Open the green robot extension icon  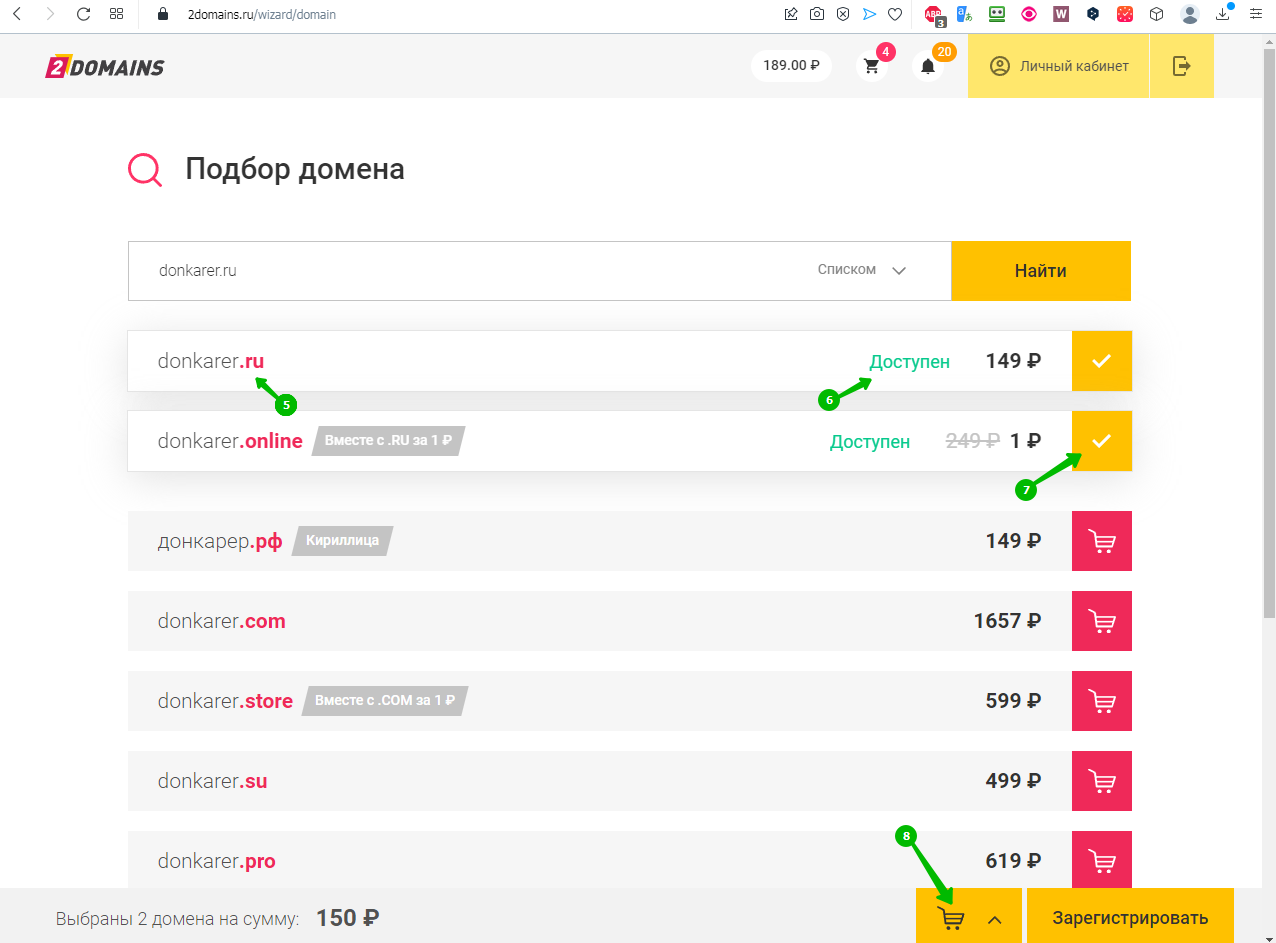[x=996, y=14]
